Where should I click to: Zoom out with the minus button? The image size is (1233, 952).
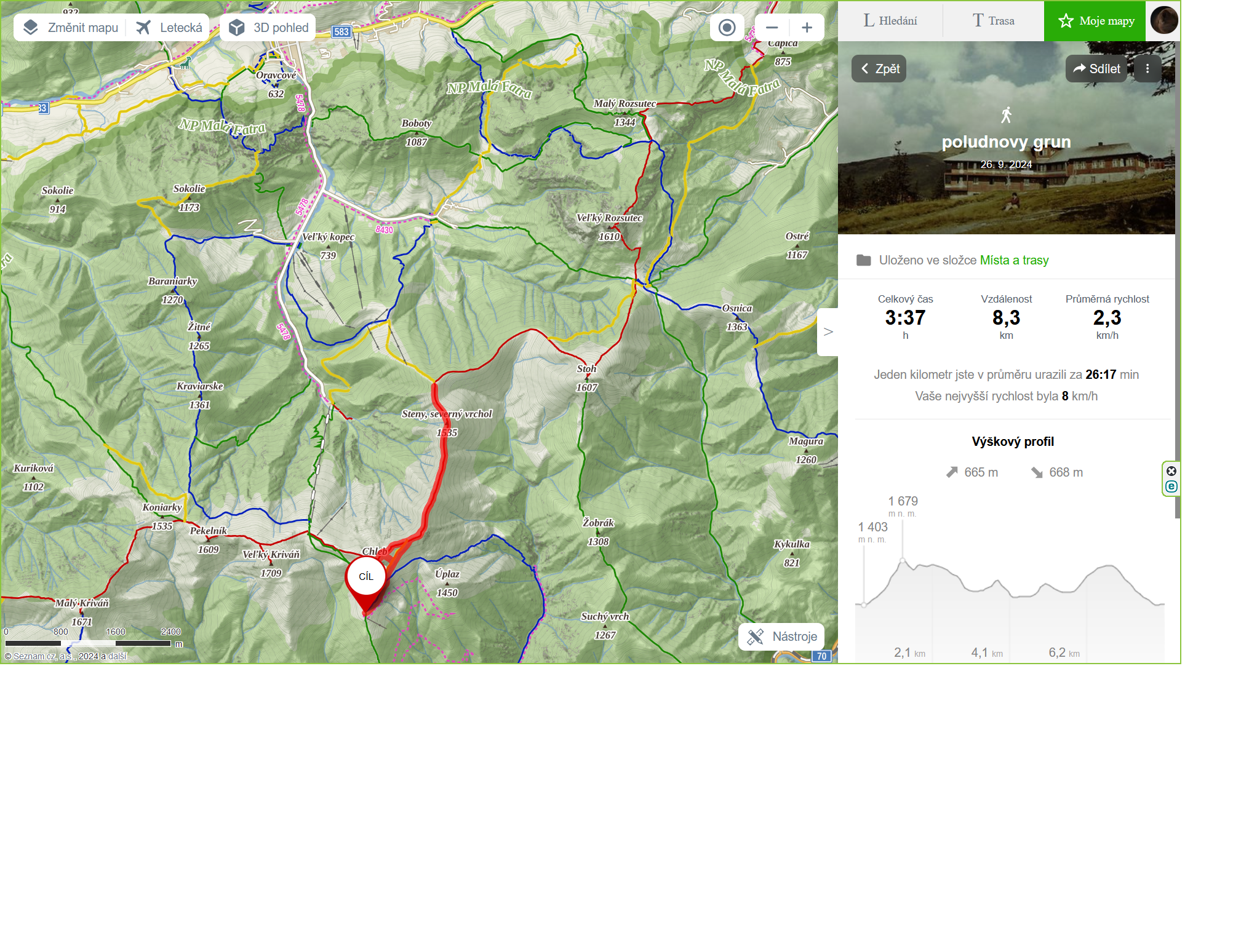[x=772, y=28]
